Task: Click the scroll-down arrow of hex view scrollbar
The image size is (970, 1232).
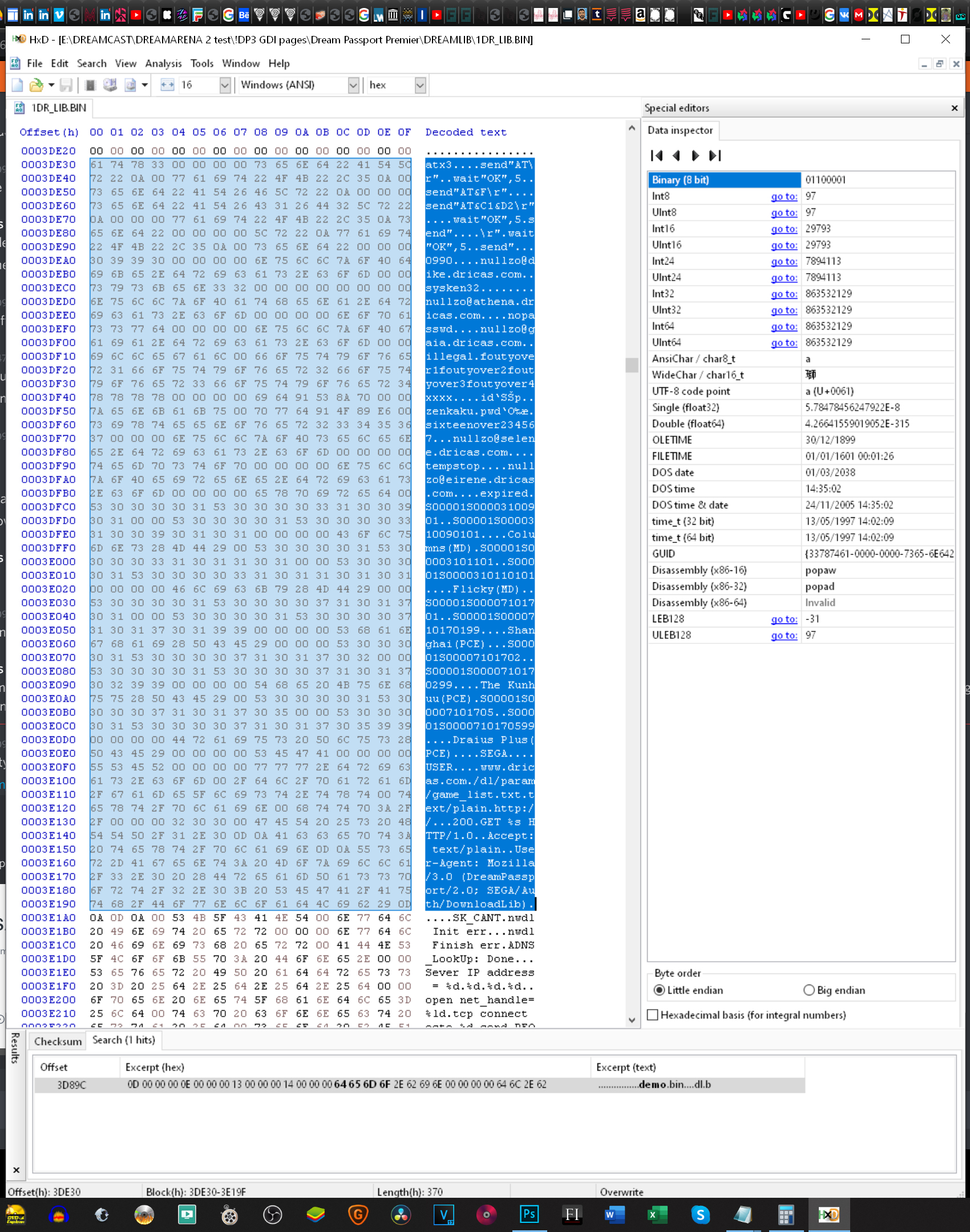Action: tap(632, 1020)
